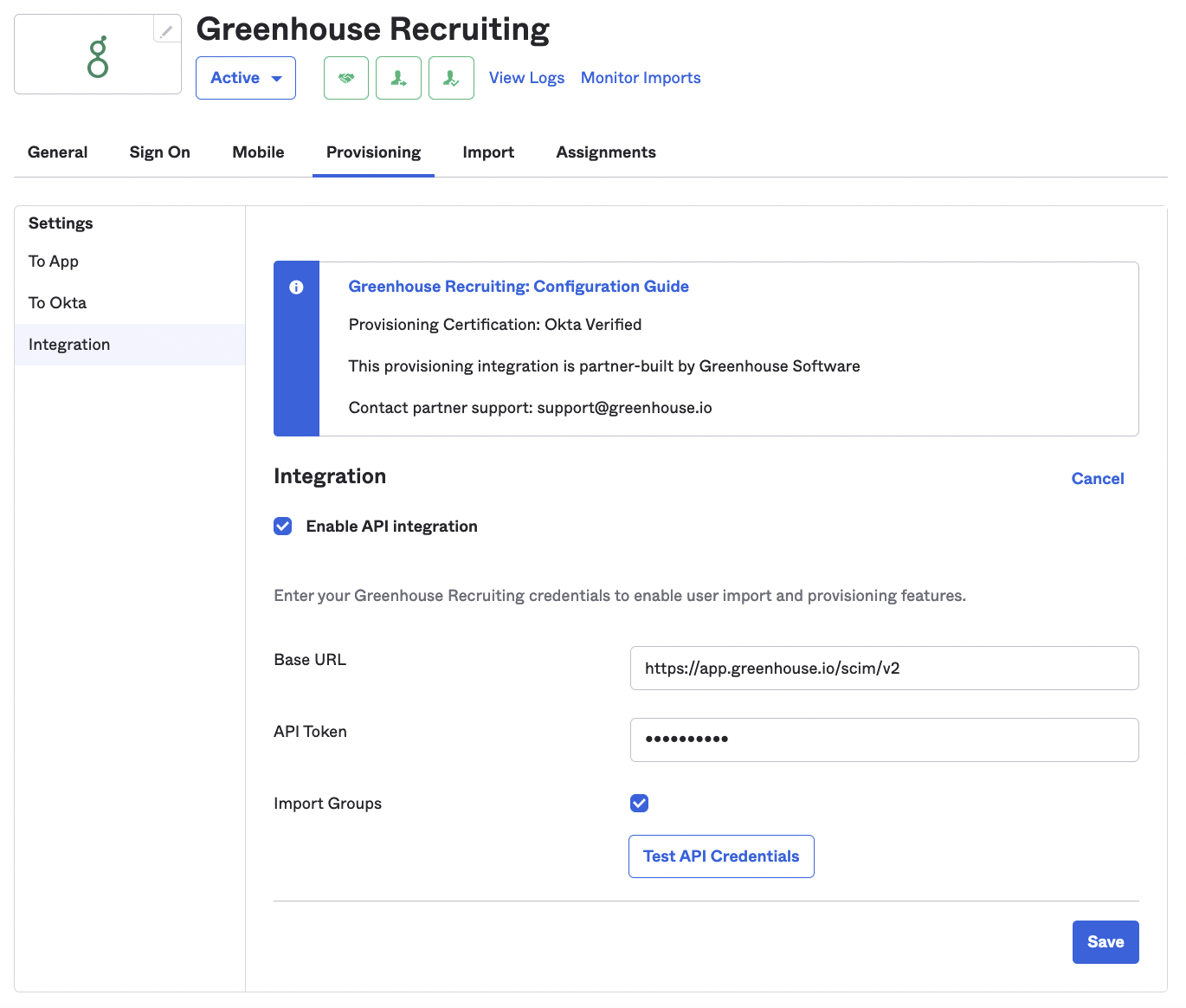
Task: Select To App in Settings sidebar
Action: pos(130,262)
